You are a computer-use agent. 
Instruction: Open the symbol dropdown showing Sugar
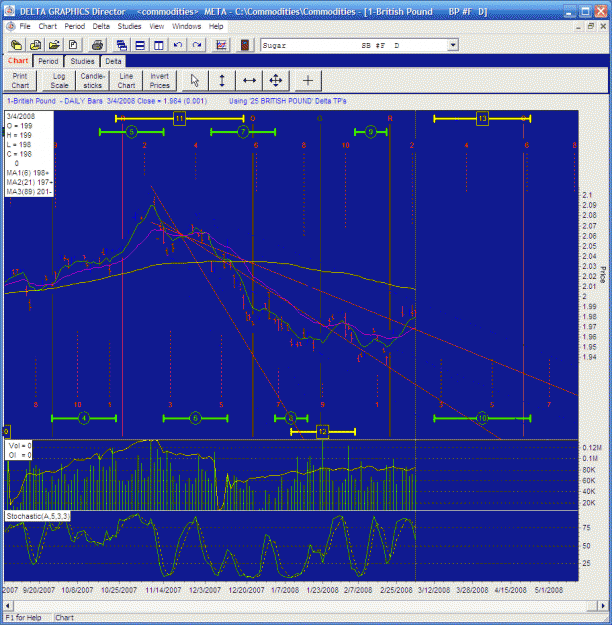coord(453,45)
